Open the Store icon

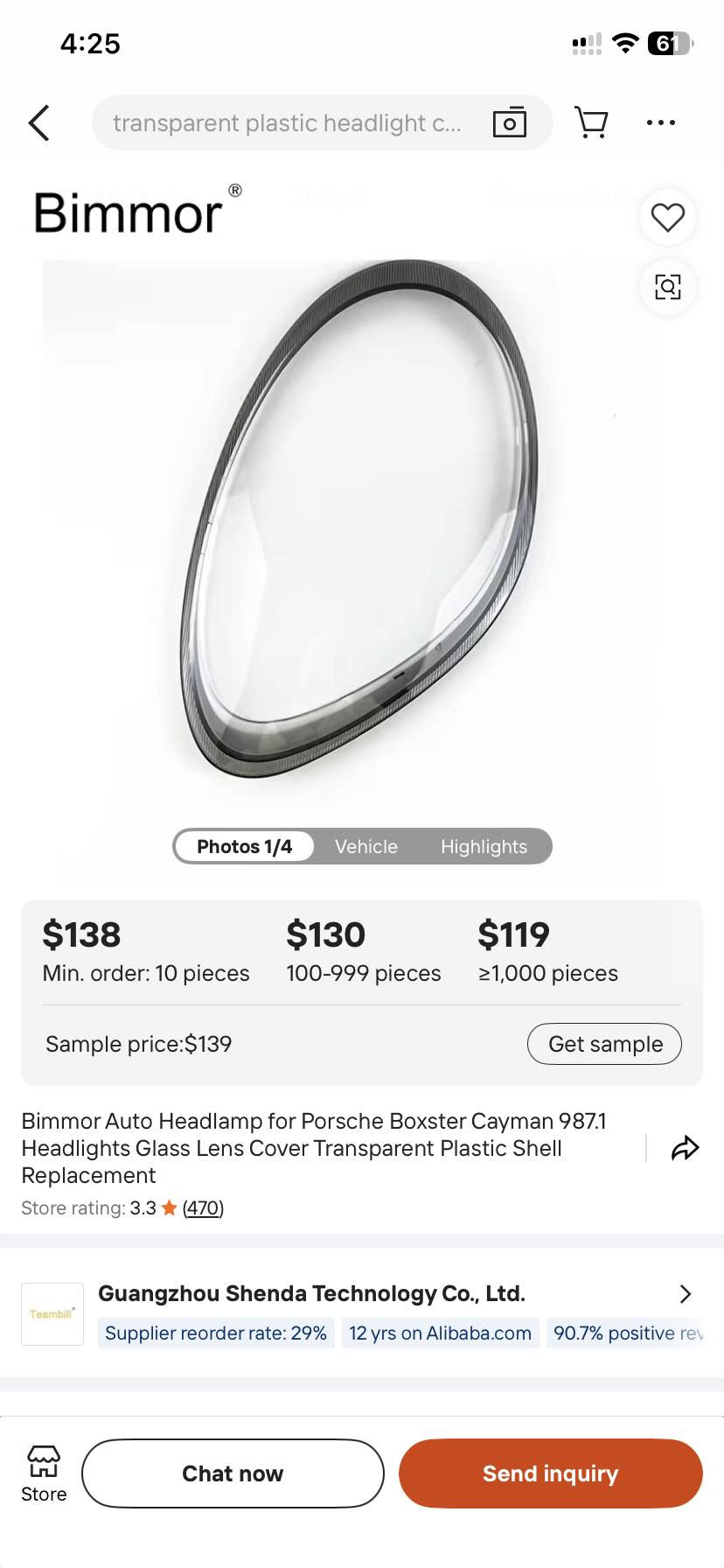44,1473
